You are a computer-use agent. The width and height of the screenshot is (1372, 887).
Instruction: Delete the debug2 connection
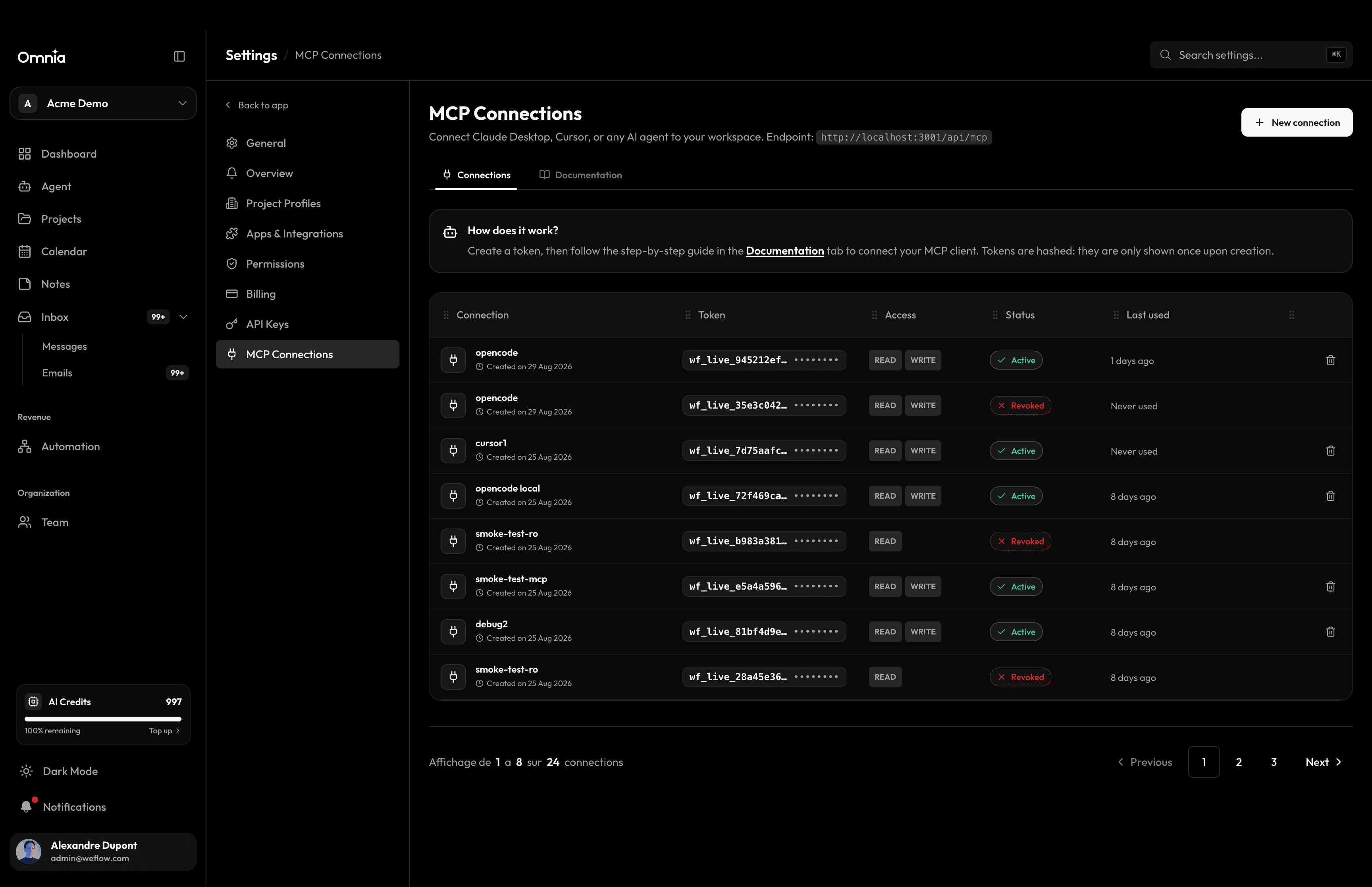click(1330, 632)
